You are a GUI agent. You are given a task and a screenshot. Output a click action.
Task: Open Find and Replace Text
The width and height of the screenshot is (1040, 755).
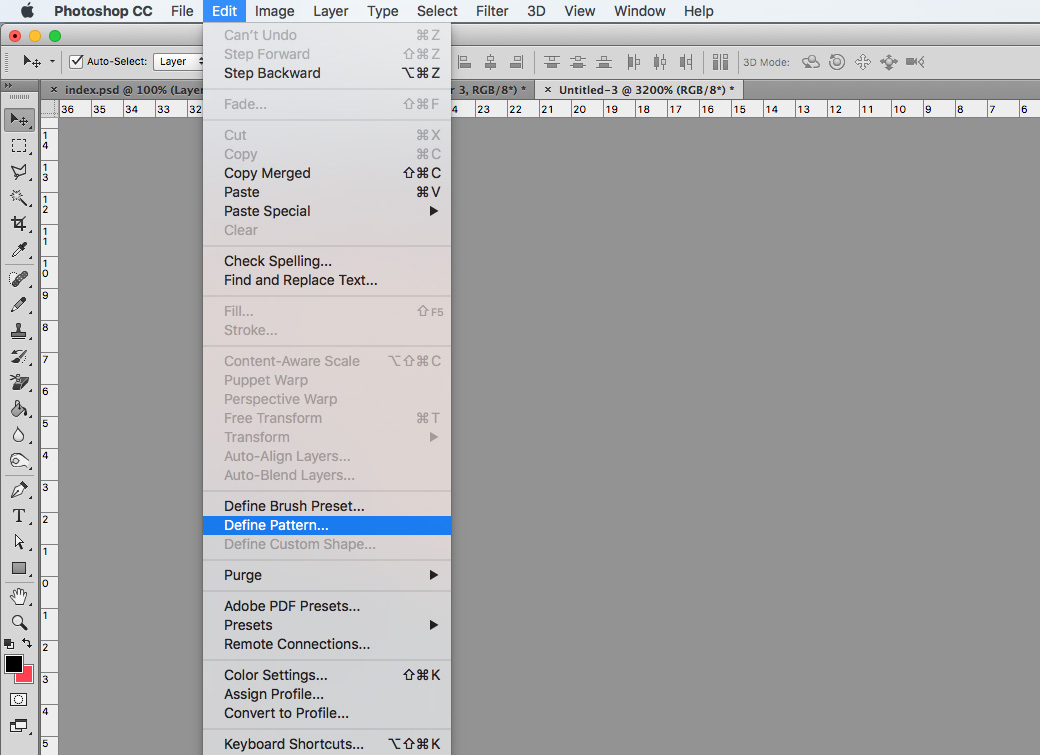(x=327, y=280)
